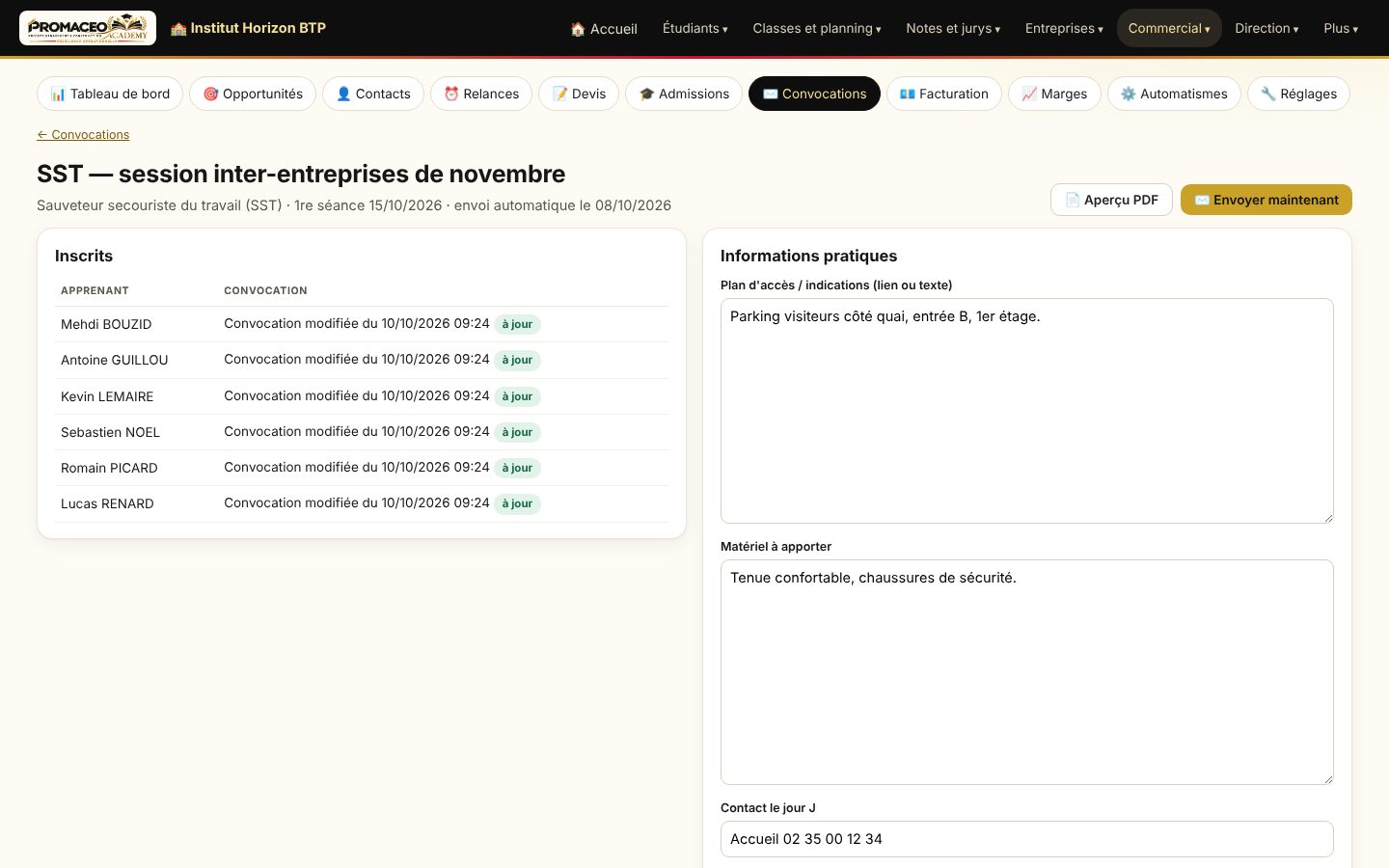Open the Réglages tab
Screen dimensions: 1389x868
tap(1298, 94)
